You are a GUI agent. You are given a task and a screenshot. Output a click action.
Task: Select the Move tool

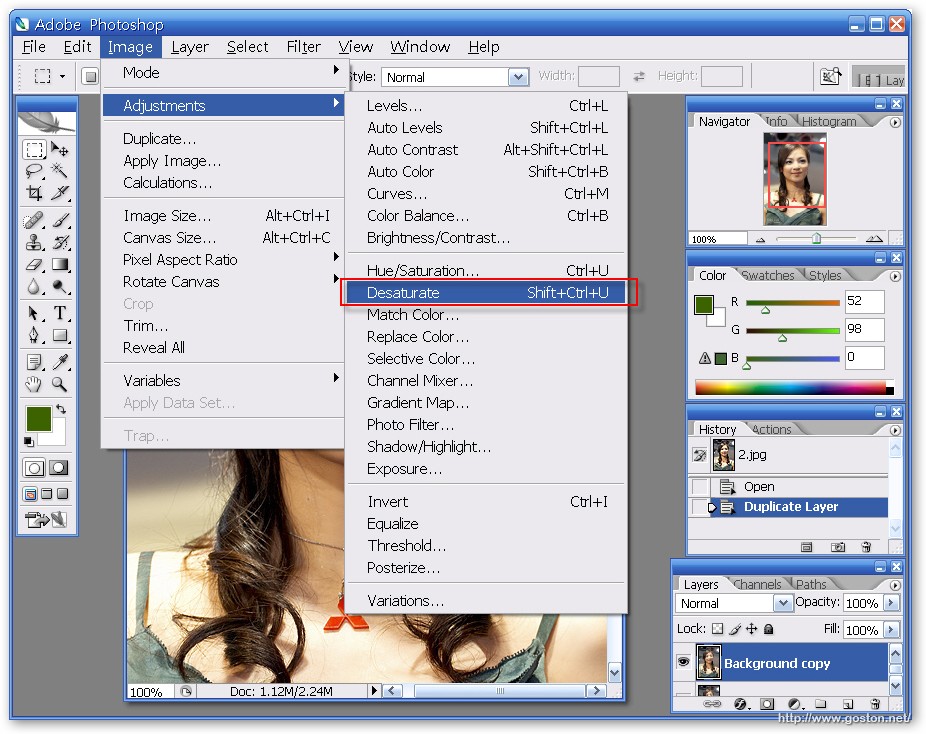(x=60, y=149)
